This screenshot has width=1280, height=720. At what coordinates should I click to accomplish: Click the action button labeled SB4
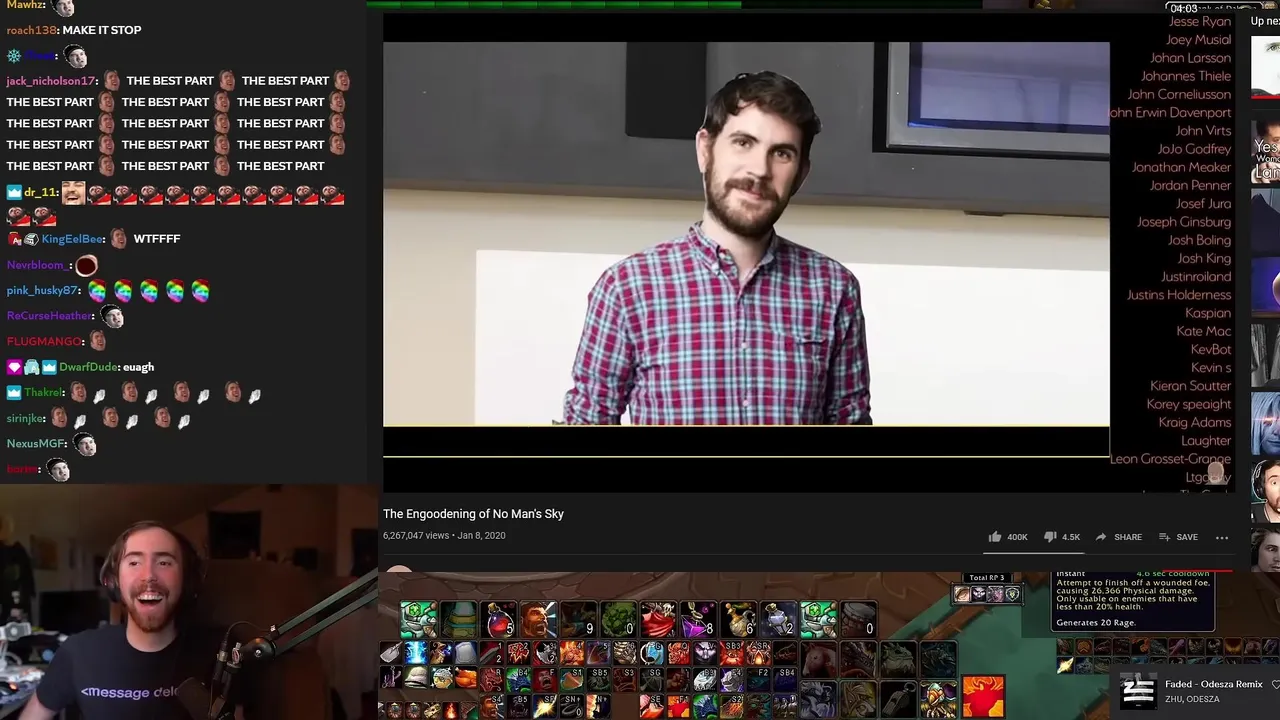785,679
